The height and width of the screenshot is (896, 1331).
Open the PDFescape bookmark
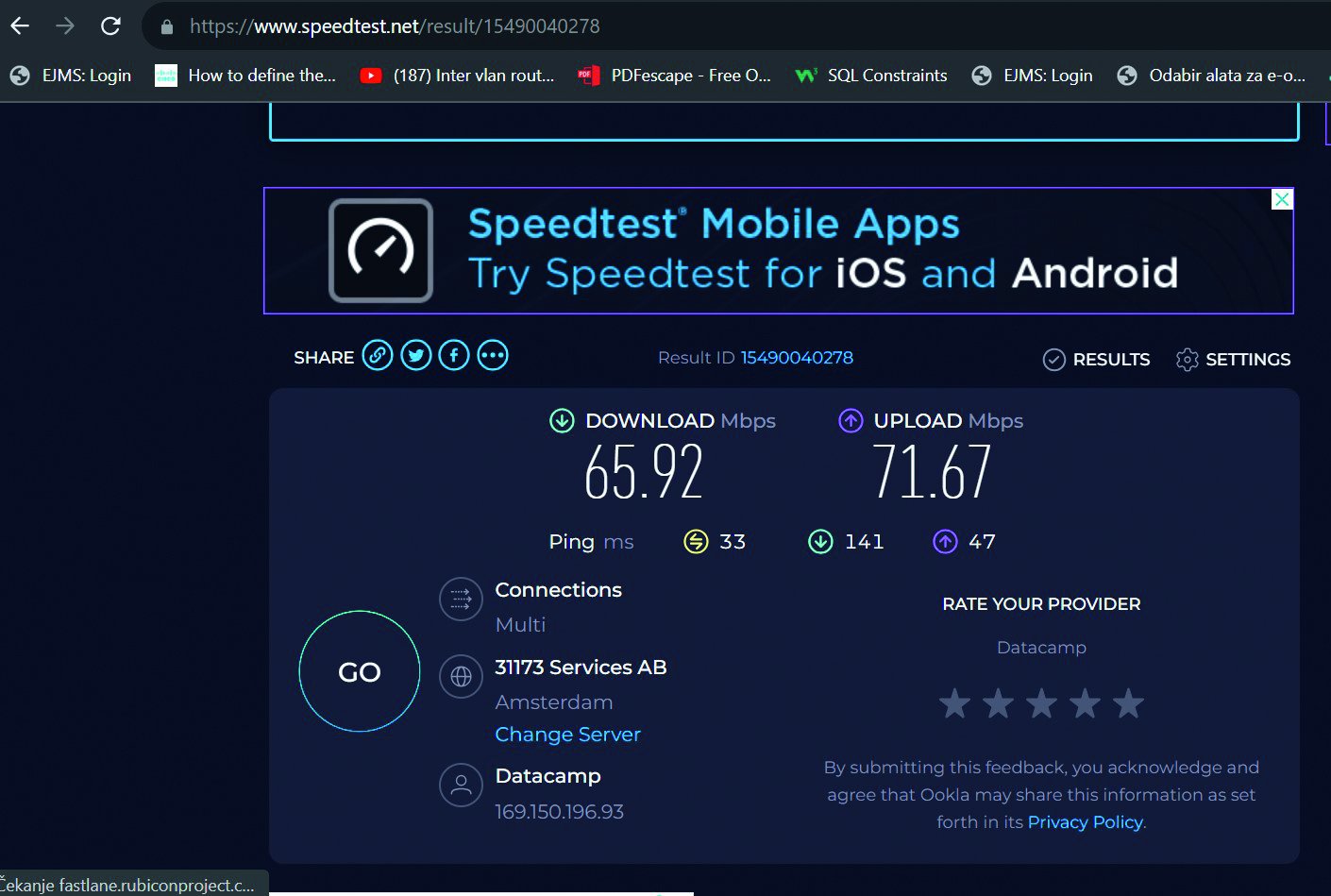click(674, 76)
